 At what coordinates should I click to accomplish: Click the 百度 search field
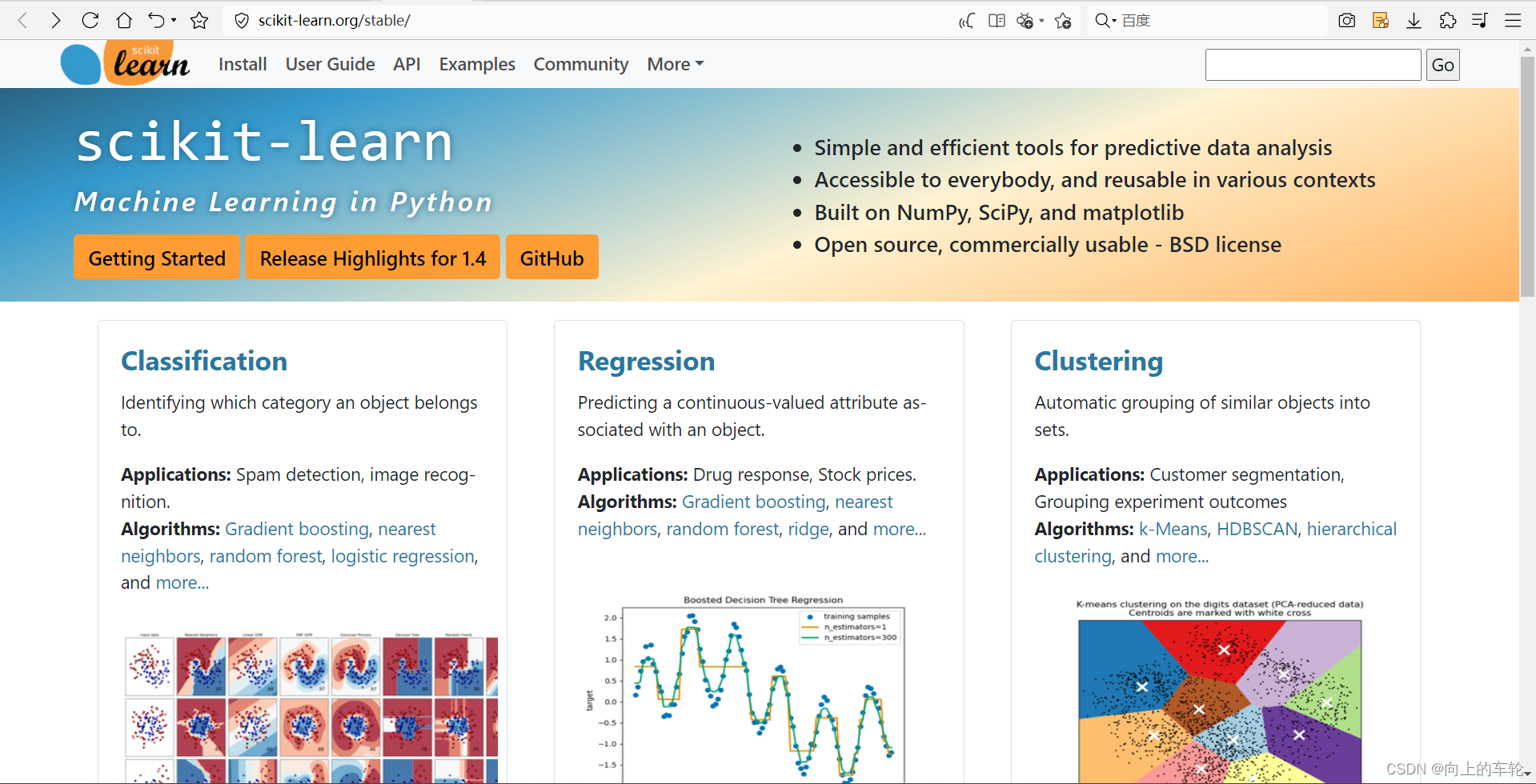[1221, 21]
